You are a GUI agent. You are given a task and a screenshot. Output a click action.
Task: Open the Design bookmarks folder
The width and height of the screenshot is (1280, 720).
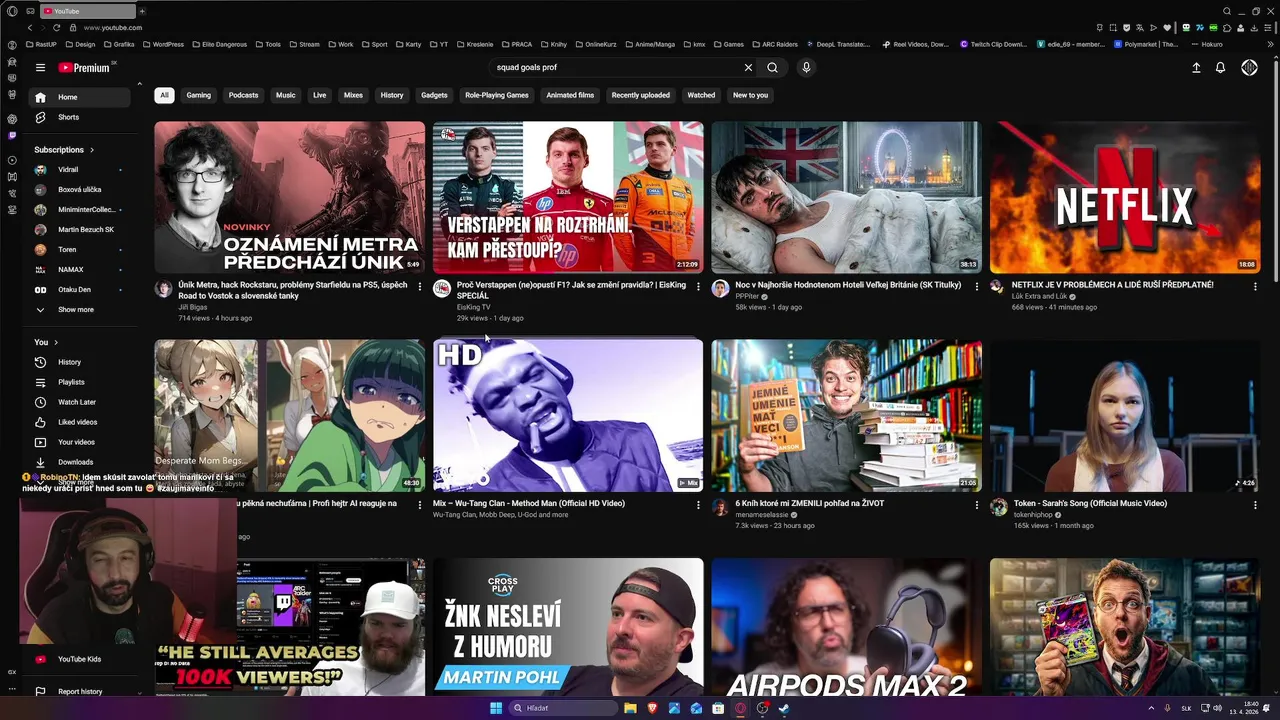click(x=80, y=44)
